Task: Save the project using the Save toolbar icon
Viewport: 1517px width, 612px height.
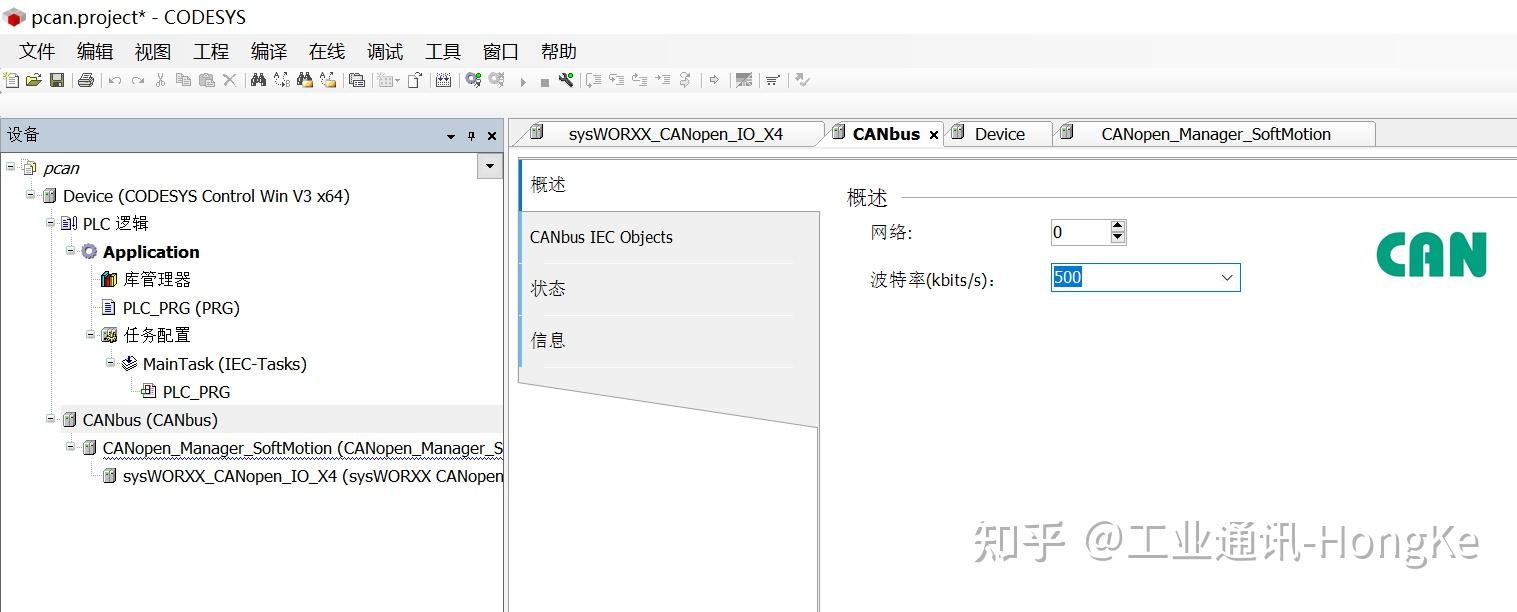Action: pyautogui.click(x=57, y=80)
